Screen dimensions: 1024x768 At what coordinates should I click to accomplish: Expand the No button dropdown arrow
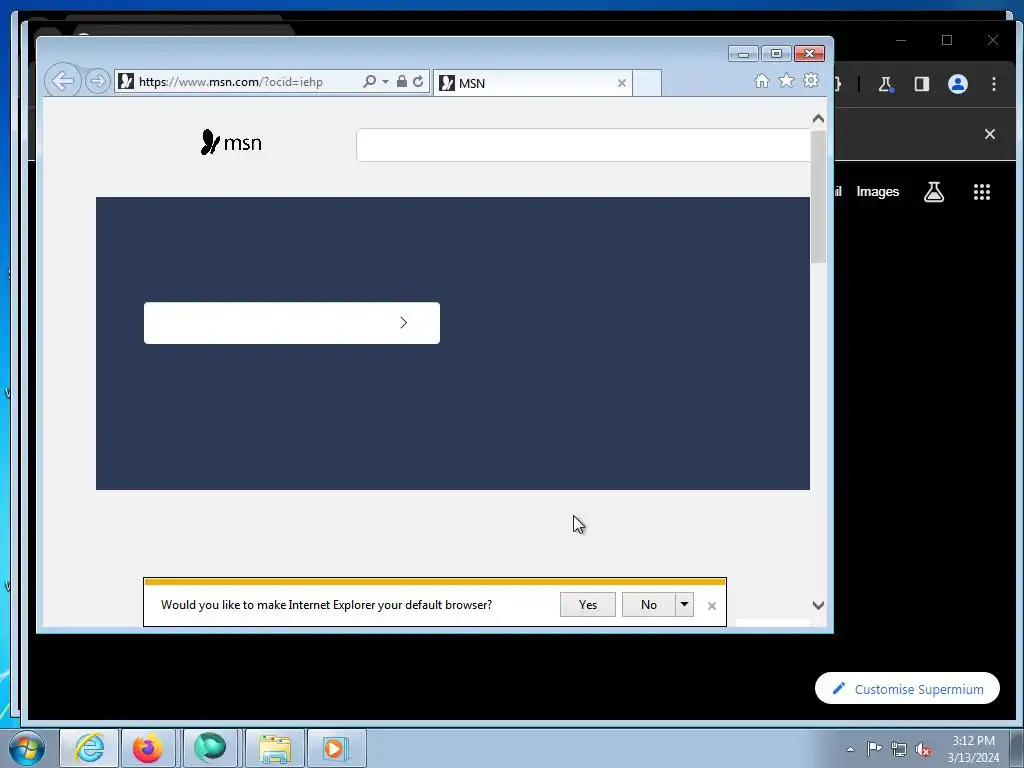[x=684, y=605]
